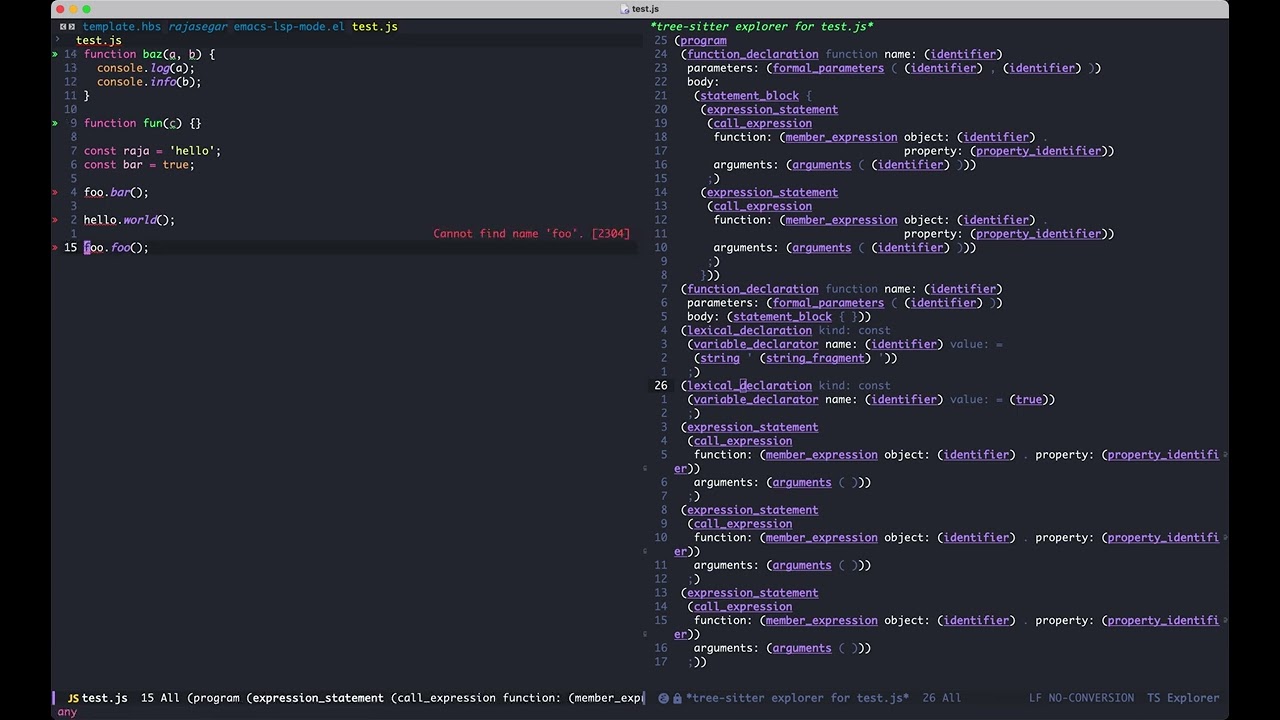
Task: Click function_declaration node on explorer line 24
Action: pyautogui.click(x=752, y=54)
